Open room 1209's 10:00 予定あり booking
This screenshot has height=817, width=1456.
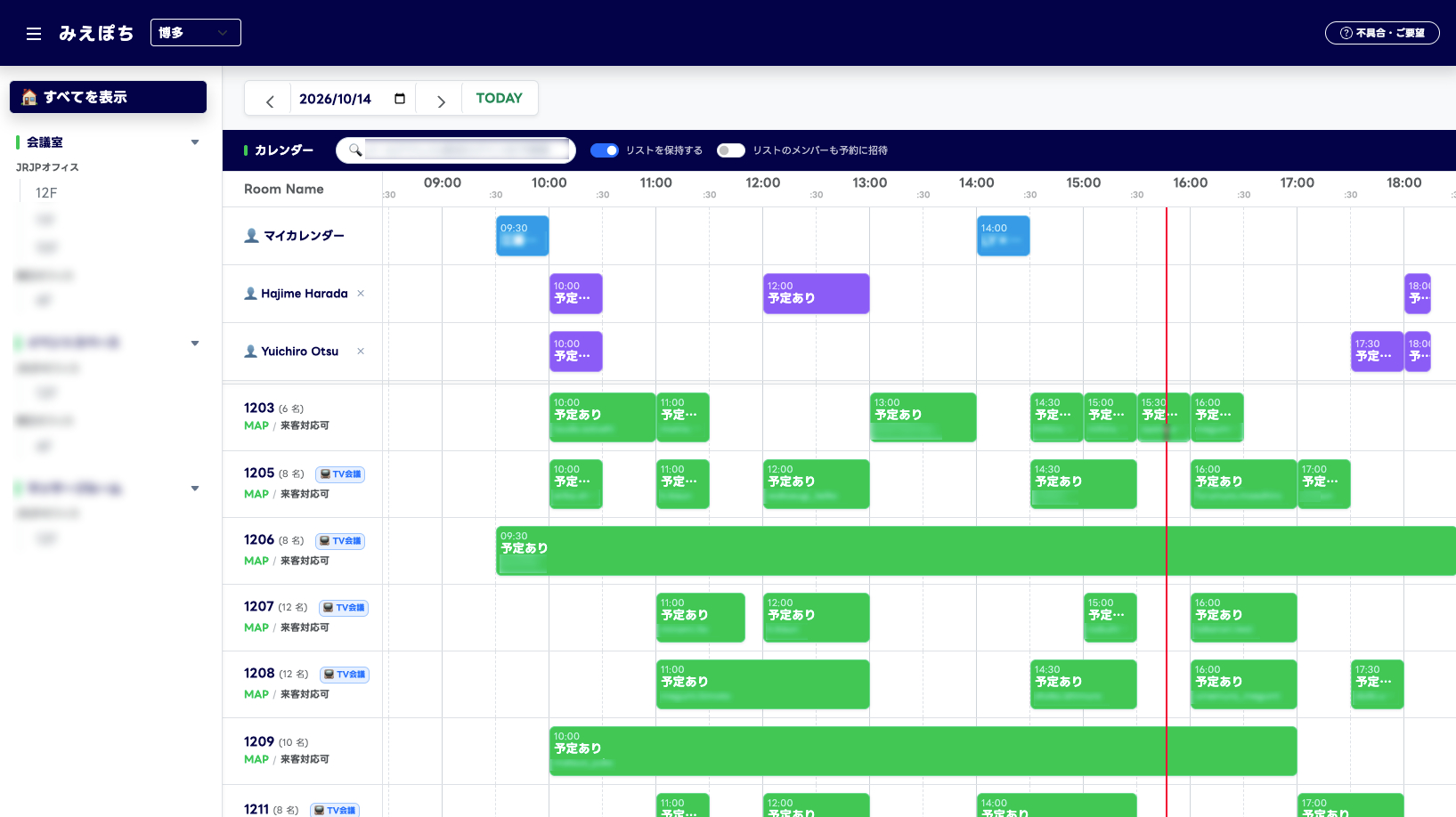coord(923,751)
